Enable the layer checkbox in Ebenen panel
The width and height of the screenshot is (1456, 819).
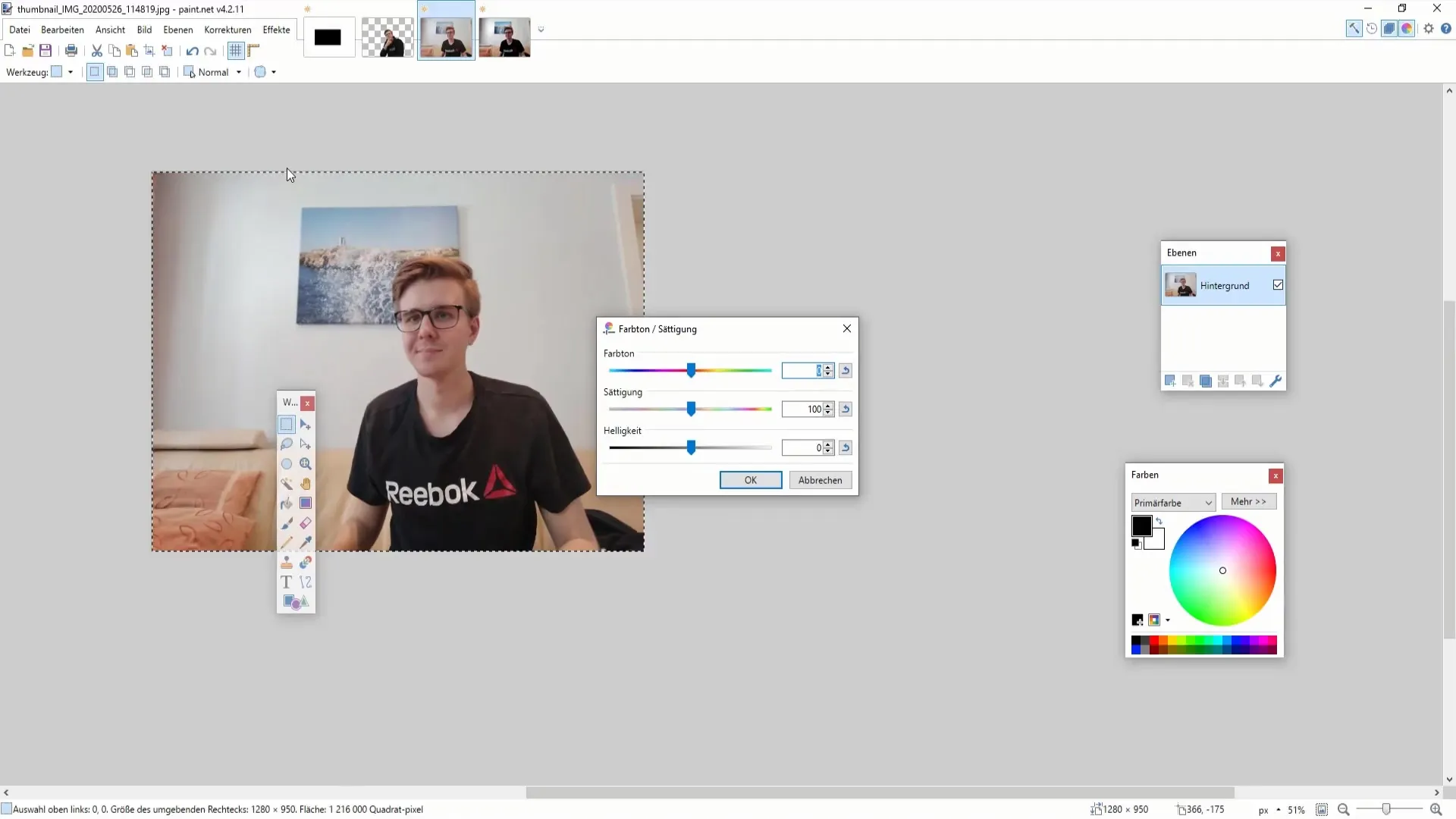1278,285
